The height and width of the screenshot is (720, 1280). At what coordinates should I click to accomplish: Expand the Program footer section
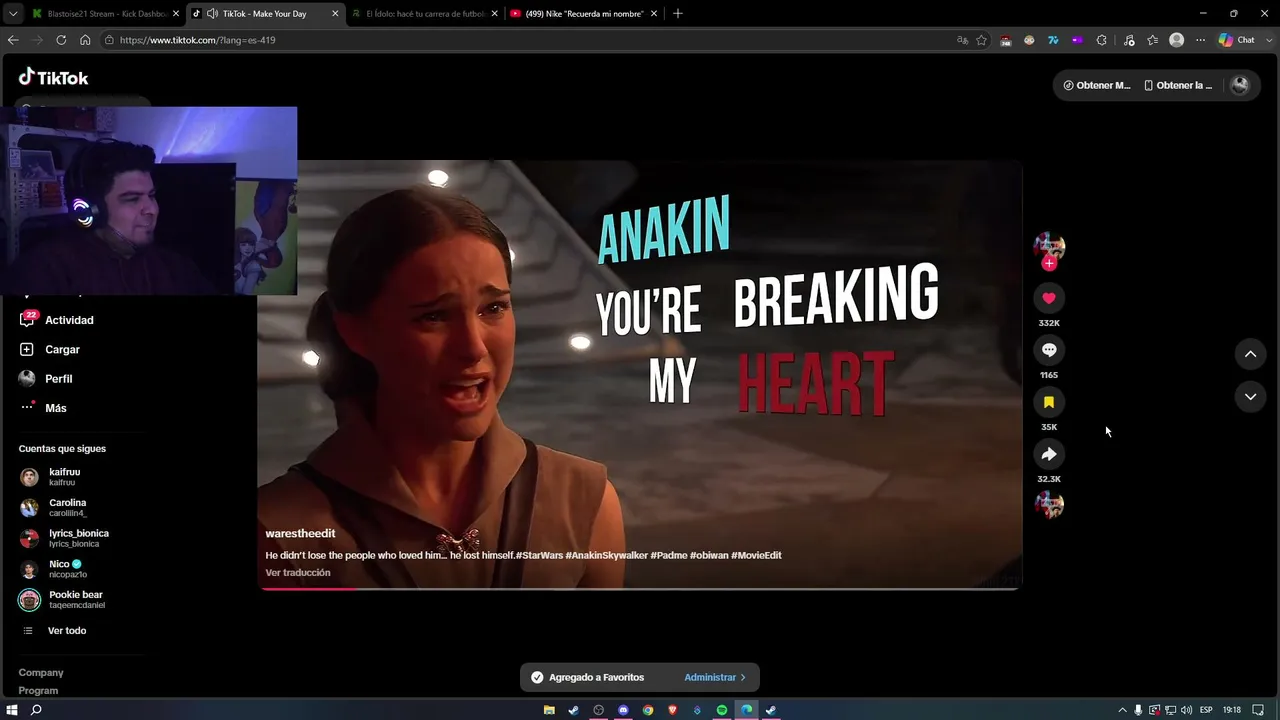(38, 691)
